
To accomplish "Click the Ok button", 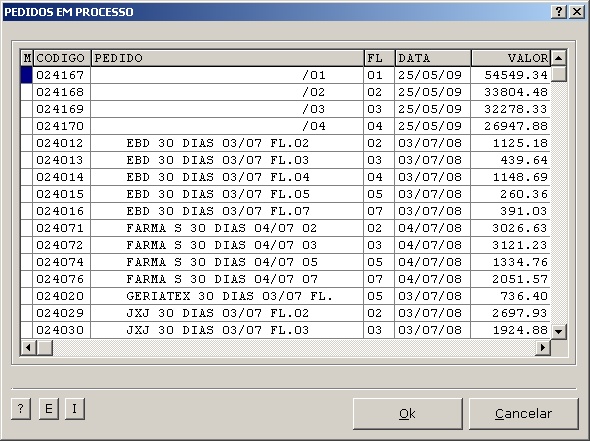I will [x=408, y=414].
